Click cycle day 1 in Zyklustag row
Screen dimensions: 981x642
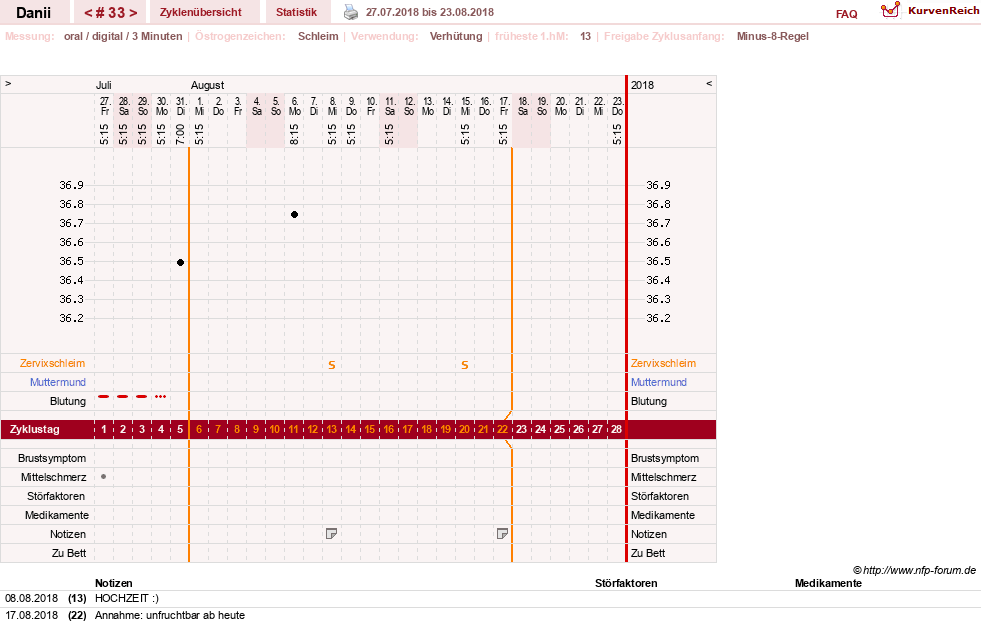pyautogui.click(x=104, y=429)
